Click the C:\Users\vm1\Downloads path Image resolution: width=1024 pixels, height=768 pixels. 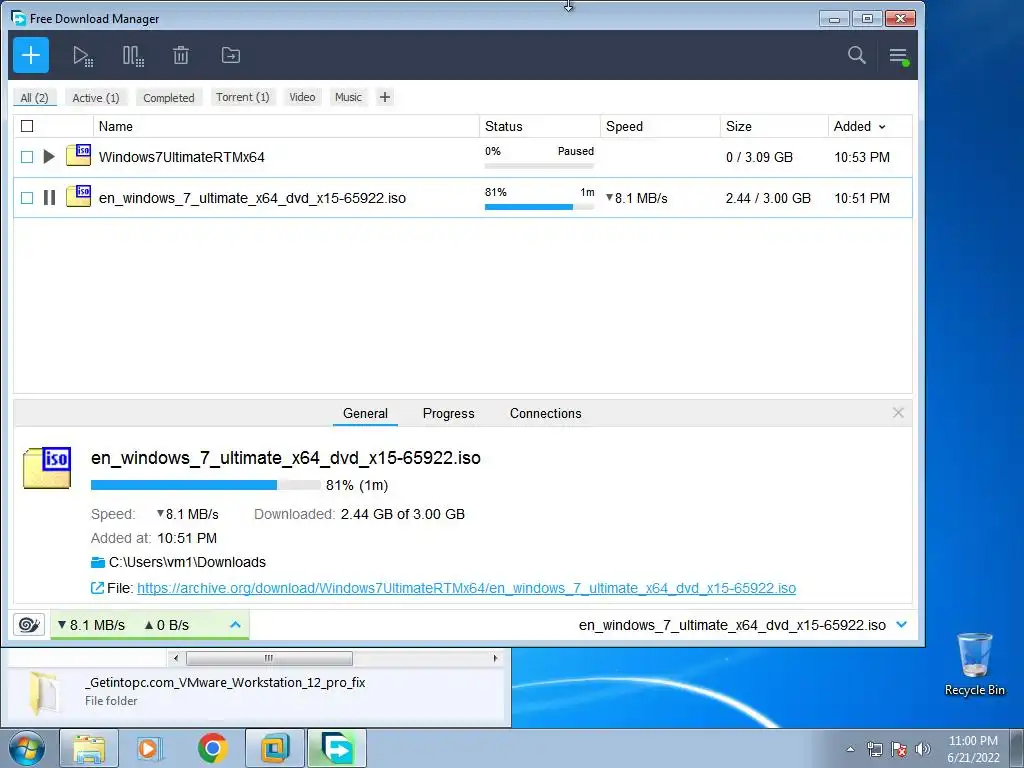pyautogui.click(x=187, y=562)
